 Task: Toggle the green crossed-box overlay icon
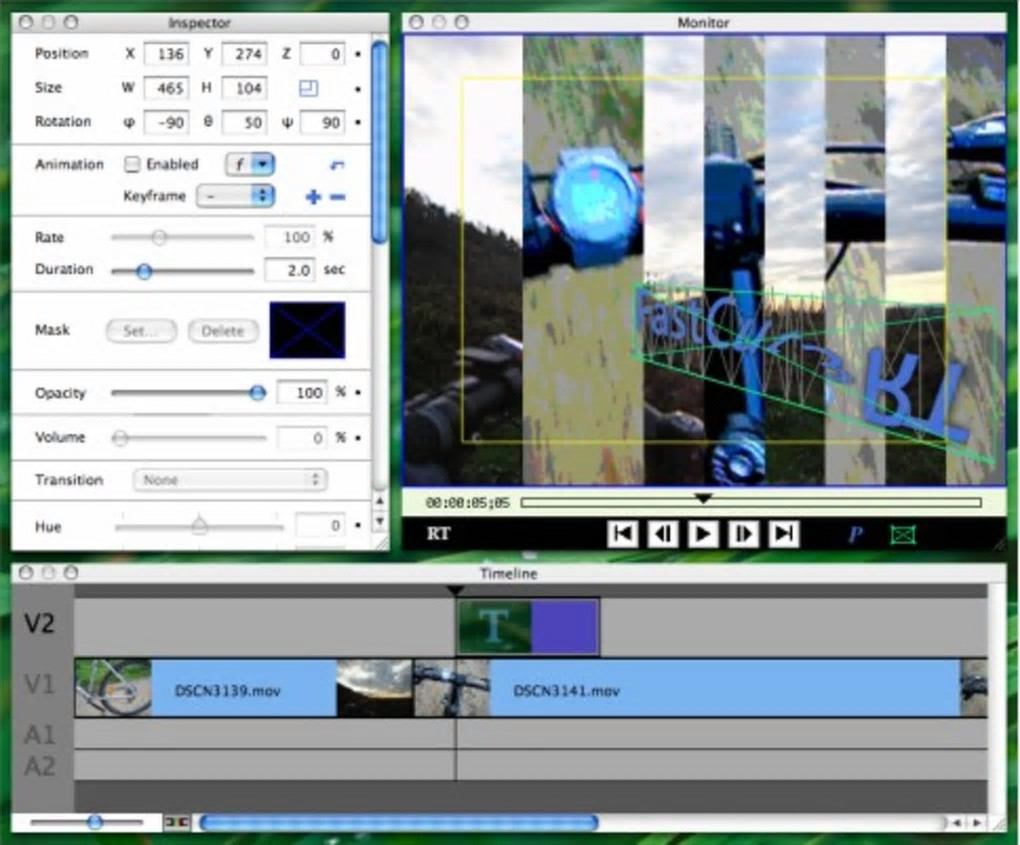pyautogui.click(x=903, y=535)
